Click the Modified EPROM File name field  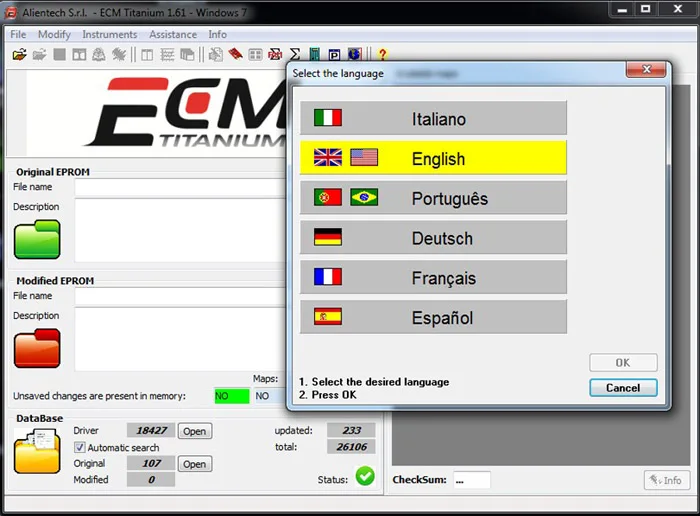[180, 296]
